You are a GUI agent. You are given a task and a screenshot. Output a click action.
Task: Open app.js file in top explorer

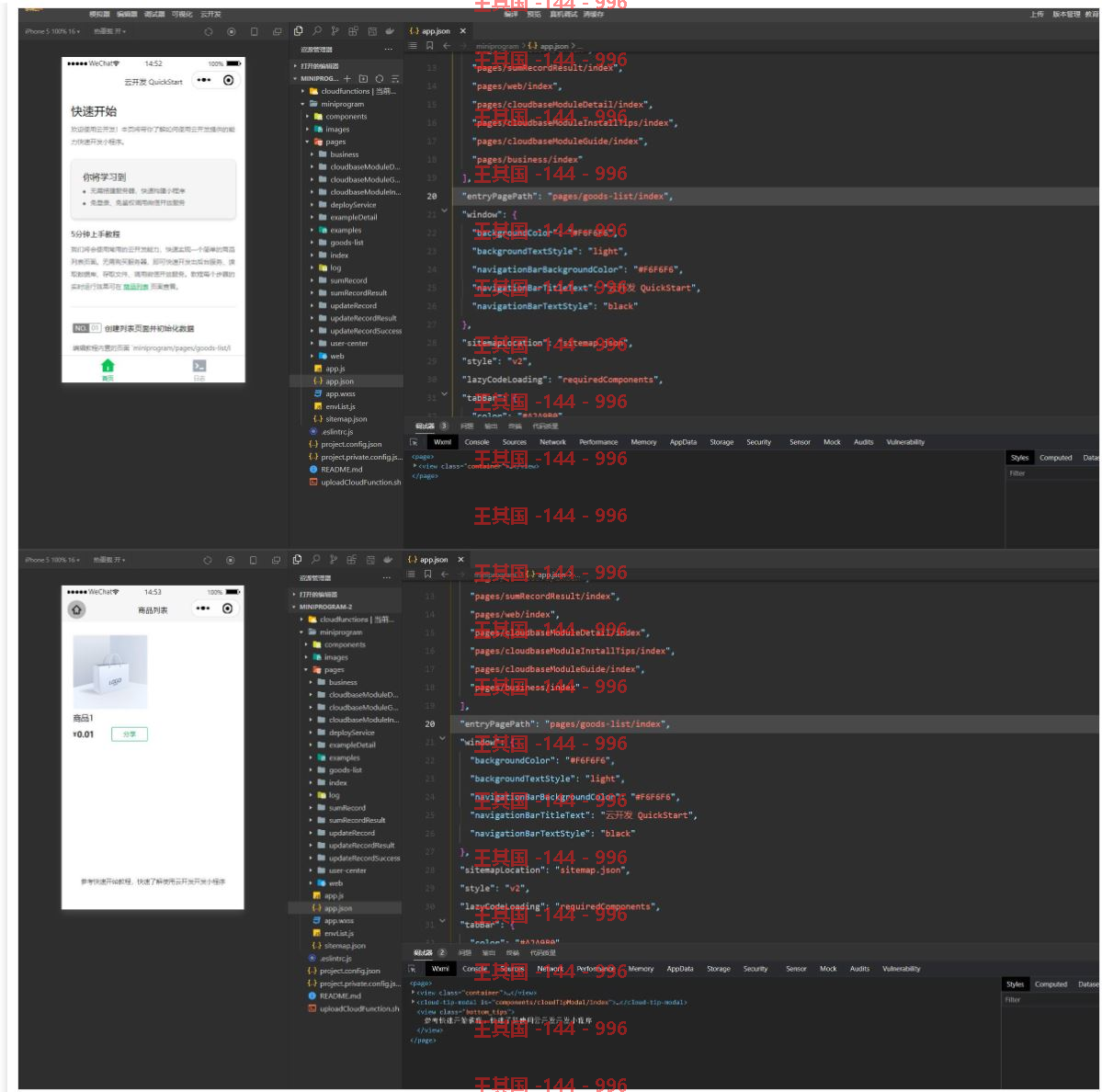(x=335, y=369)
